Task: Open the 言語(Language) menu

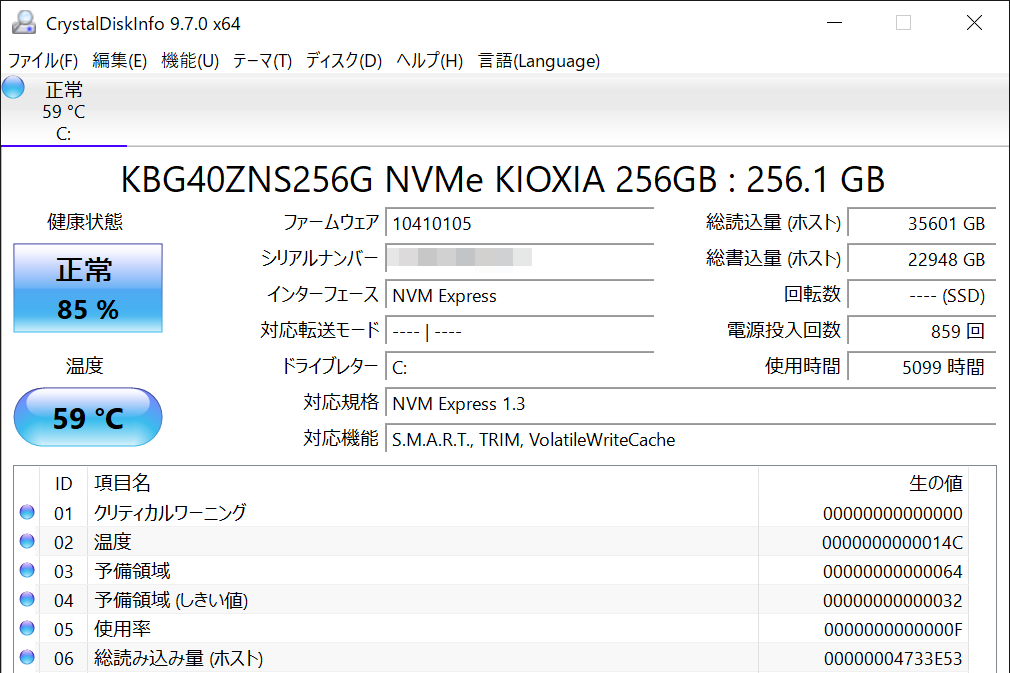Action: [539, 61]
